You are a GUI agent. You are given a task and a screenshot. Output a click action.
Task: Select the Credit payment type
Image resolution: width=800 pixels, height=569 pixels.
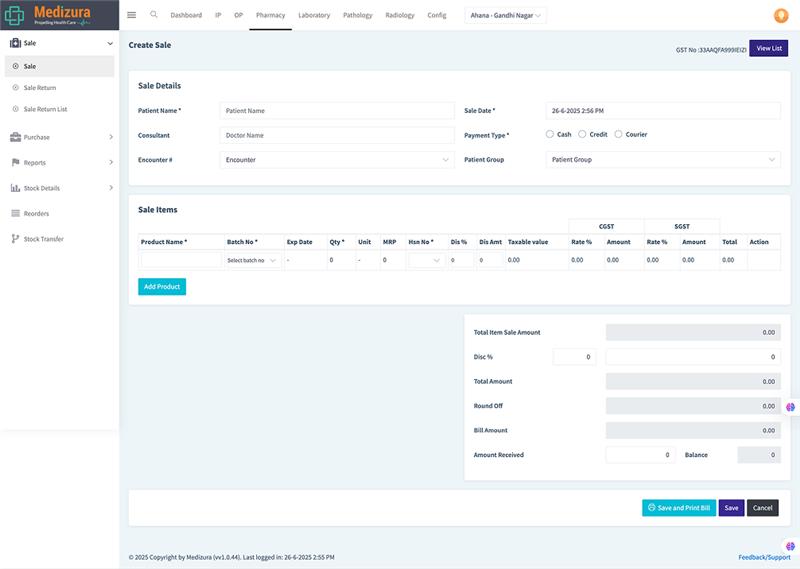coord(582,134)
